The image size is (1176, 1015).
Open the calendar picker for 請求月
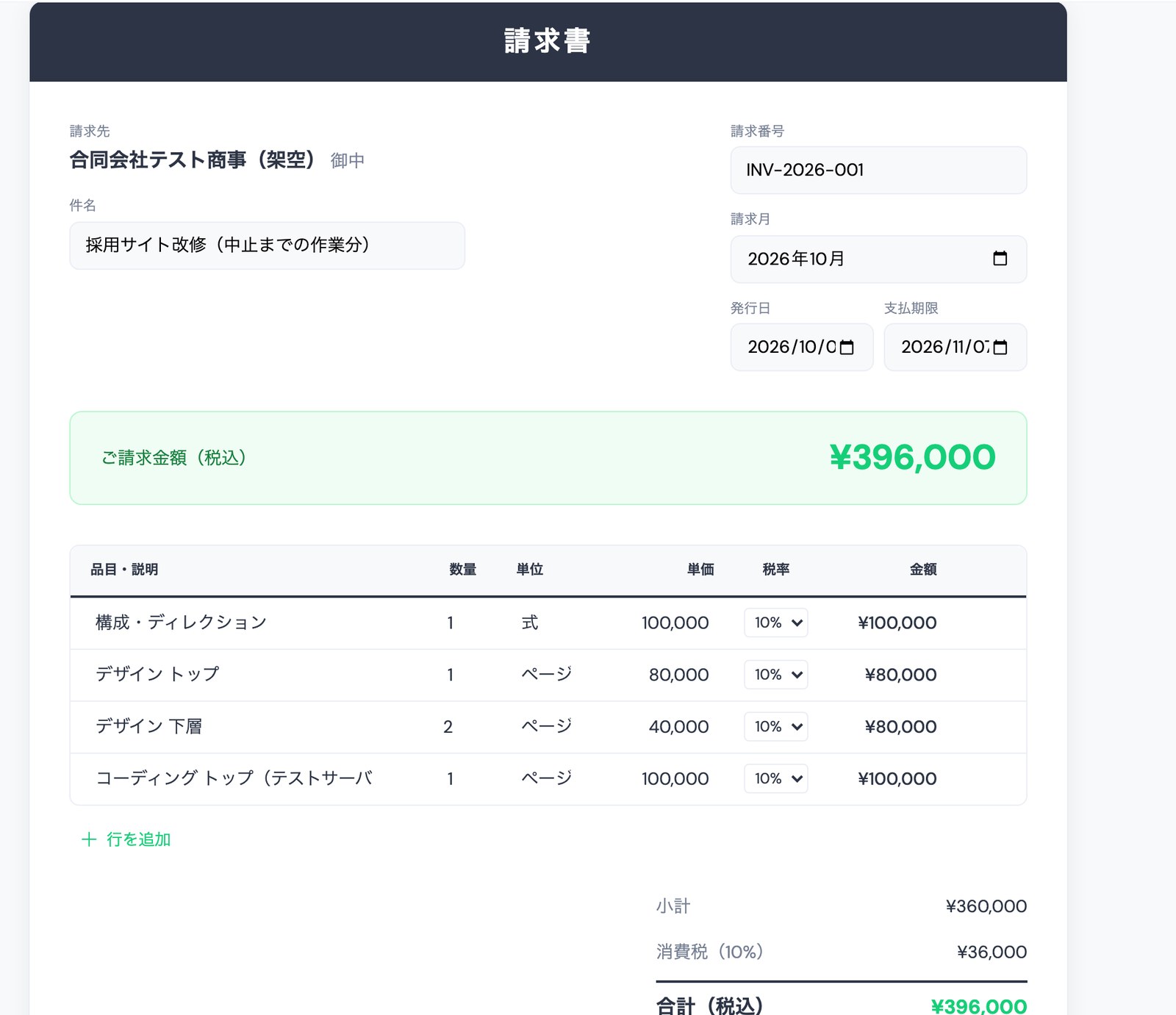1000,259
